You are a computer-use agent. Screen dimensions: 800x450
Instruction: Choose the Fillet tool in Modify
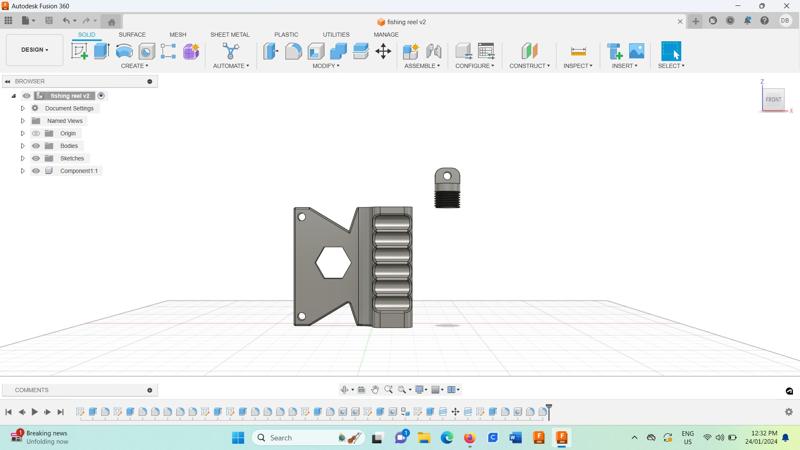click(x=293, y=51)
